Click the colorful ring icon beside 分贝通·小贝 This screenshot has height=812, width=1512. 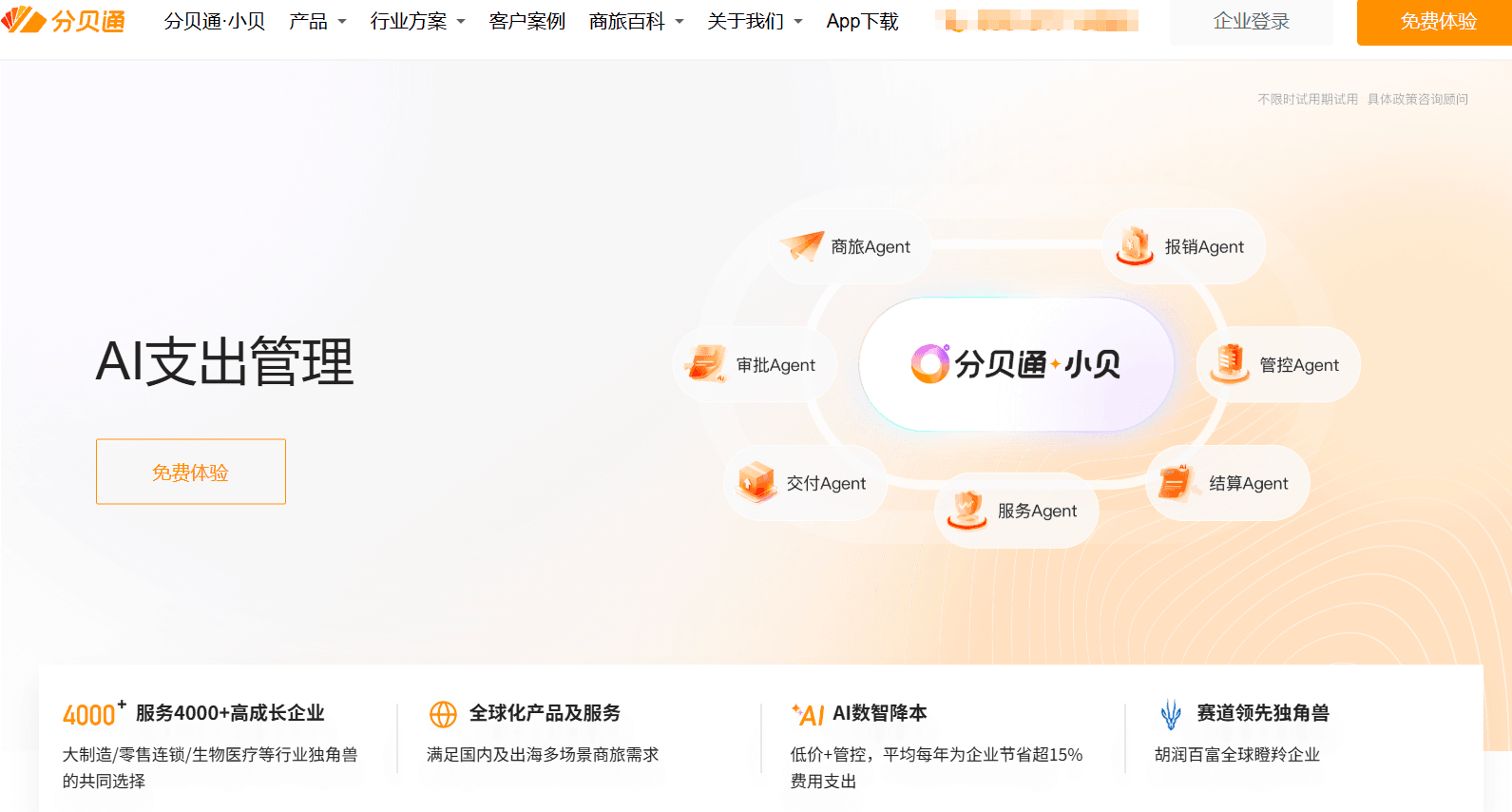930,364
